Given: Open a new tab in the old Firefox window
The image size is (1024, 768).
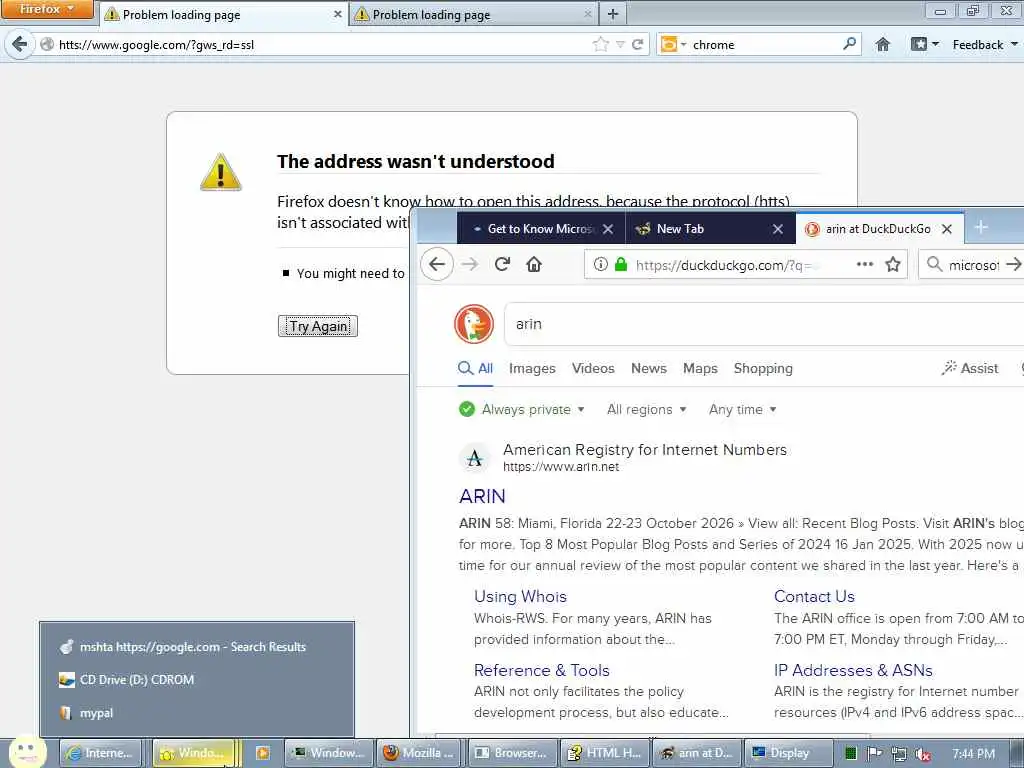Looking at the screenshot, I should tap(613, 14).
